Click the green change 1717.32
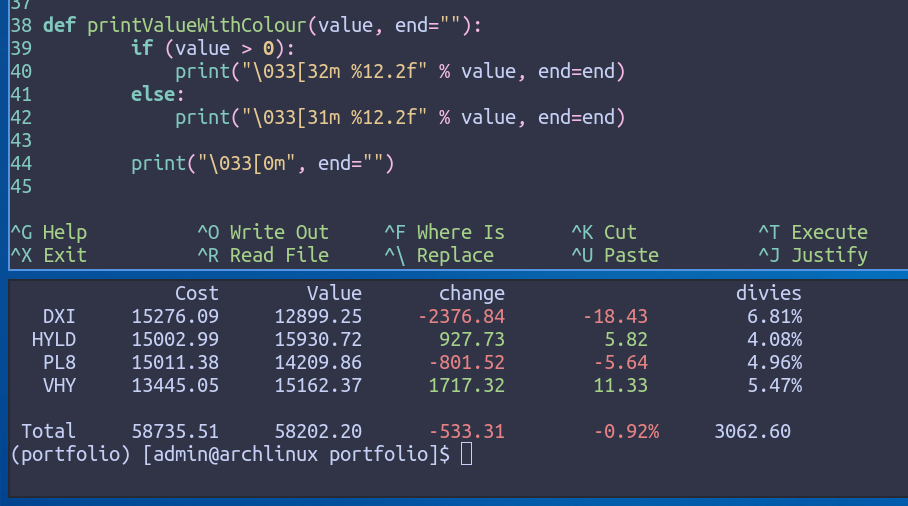This screenshot has height=506, width=908. click(467, 386)
